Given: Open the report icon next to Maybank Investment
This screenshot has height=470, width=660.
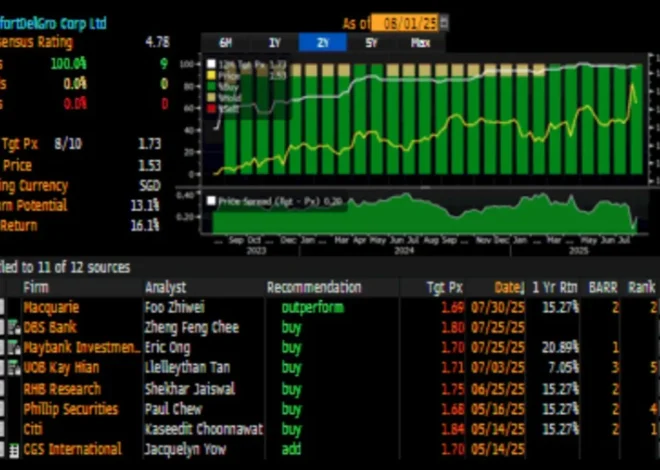Looking at the screenshot, I should (13, 348).
